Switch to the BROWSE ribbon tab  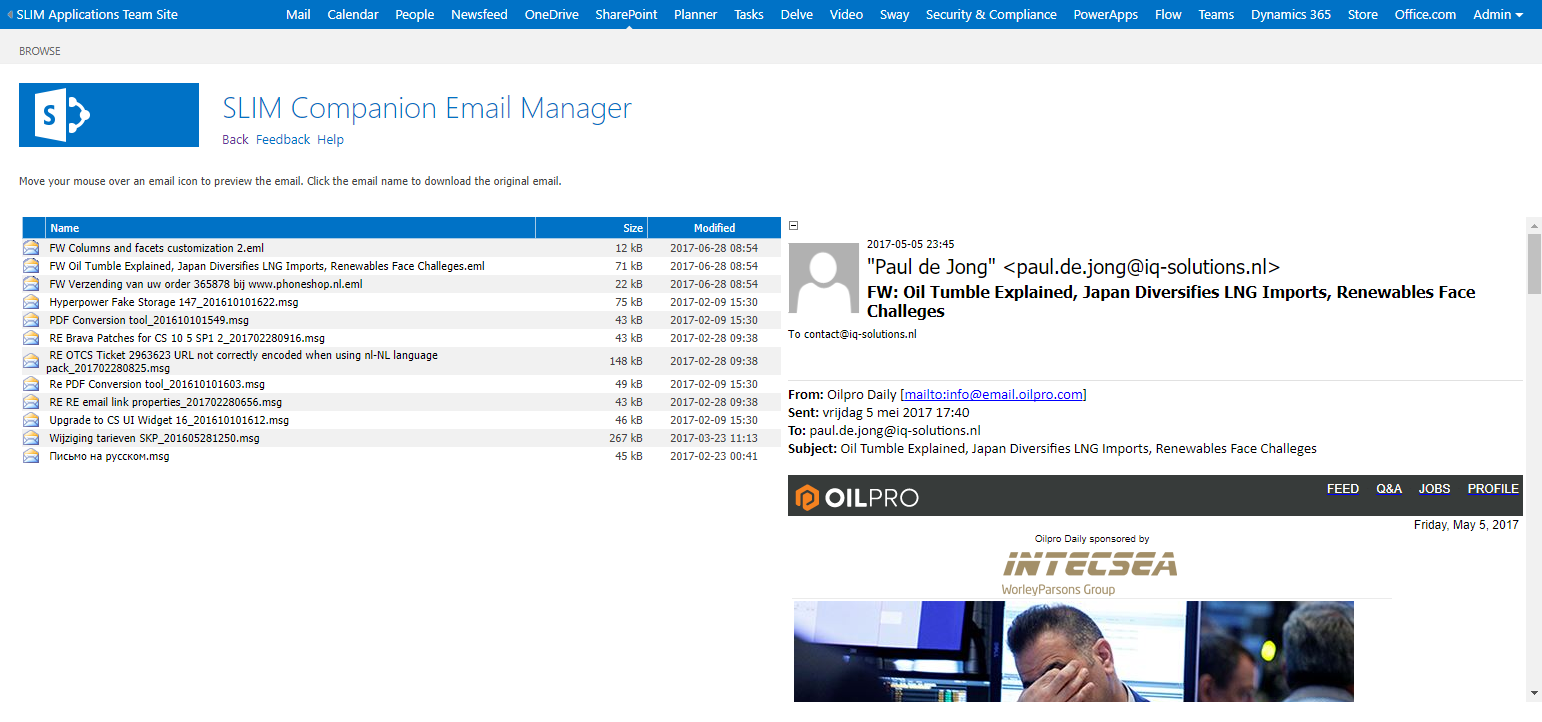tap(39, 50)
